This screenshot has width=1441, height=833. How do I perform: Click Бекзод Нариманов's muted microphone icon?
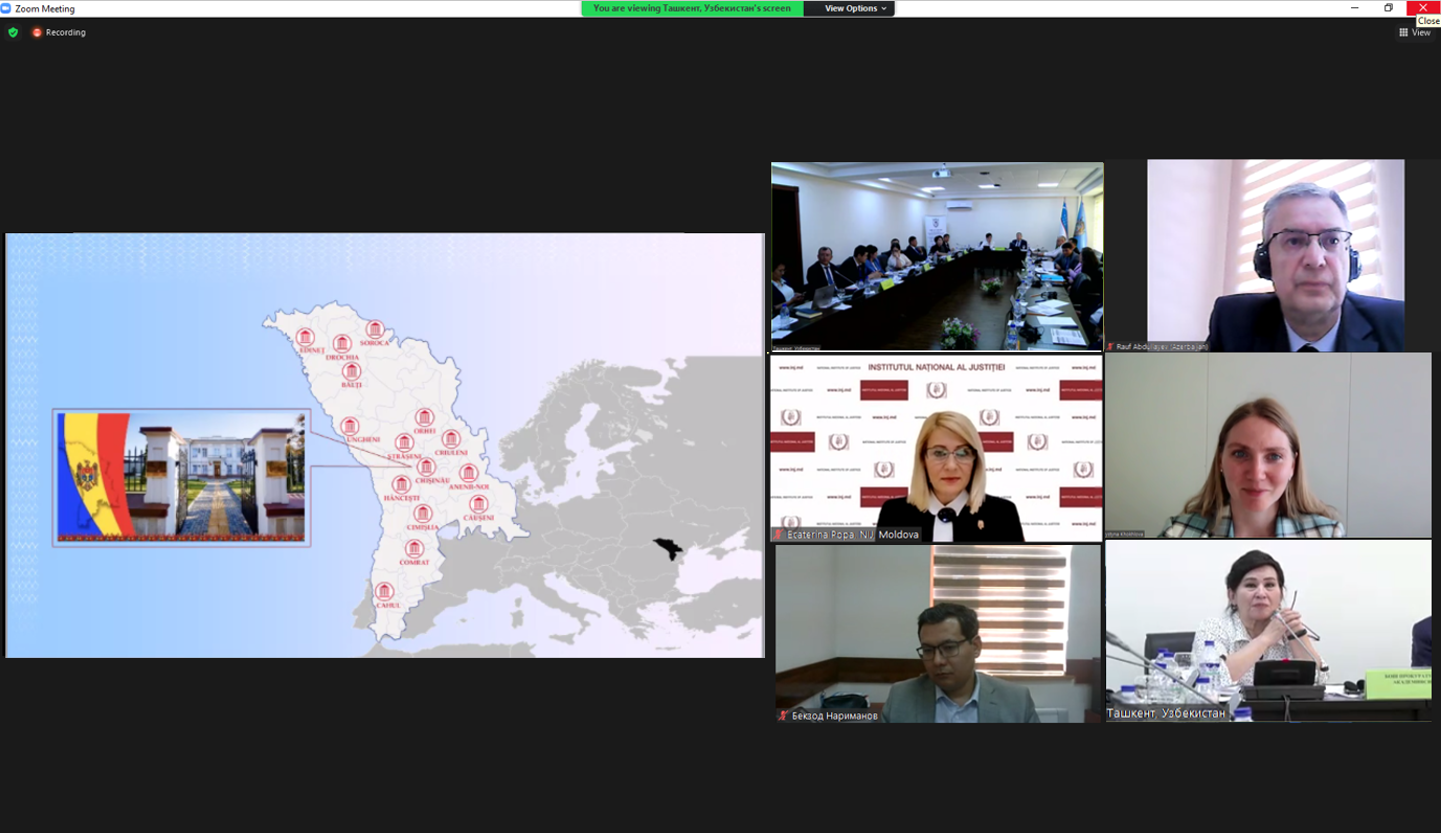(x=783, y=716)
